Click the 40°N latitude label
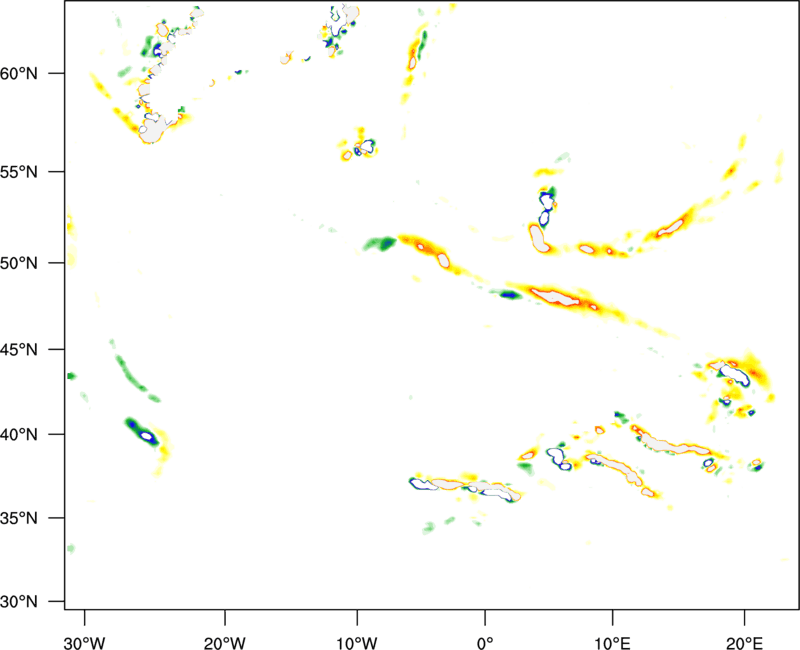This screenshot has width=800, height=650. 19,435
